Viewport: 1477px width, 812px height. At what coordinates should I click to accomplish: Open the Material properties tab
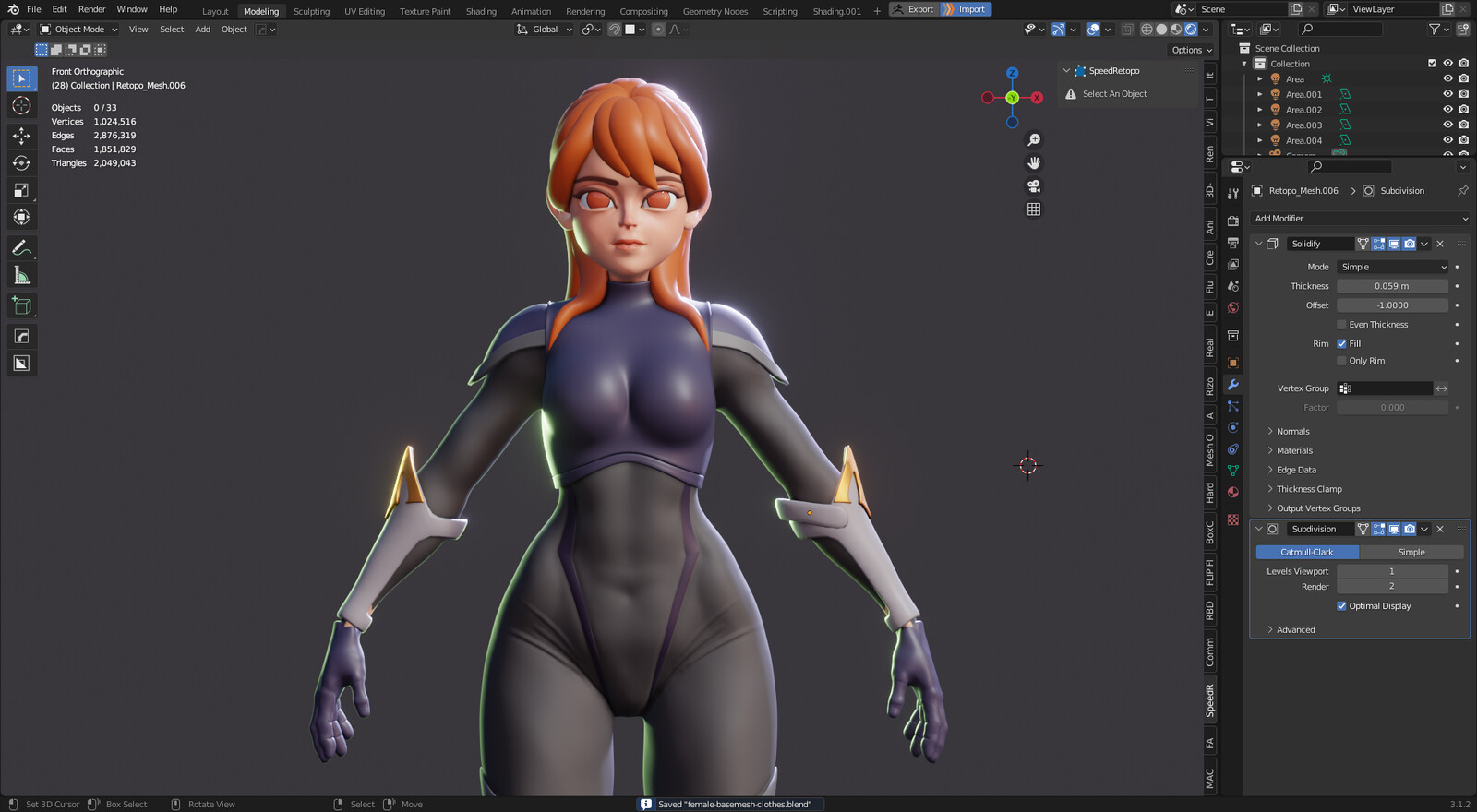point(1232,493)
